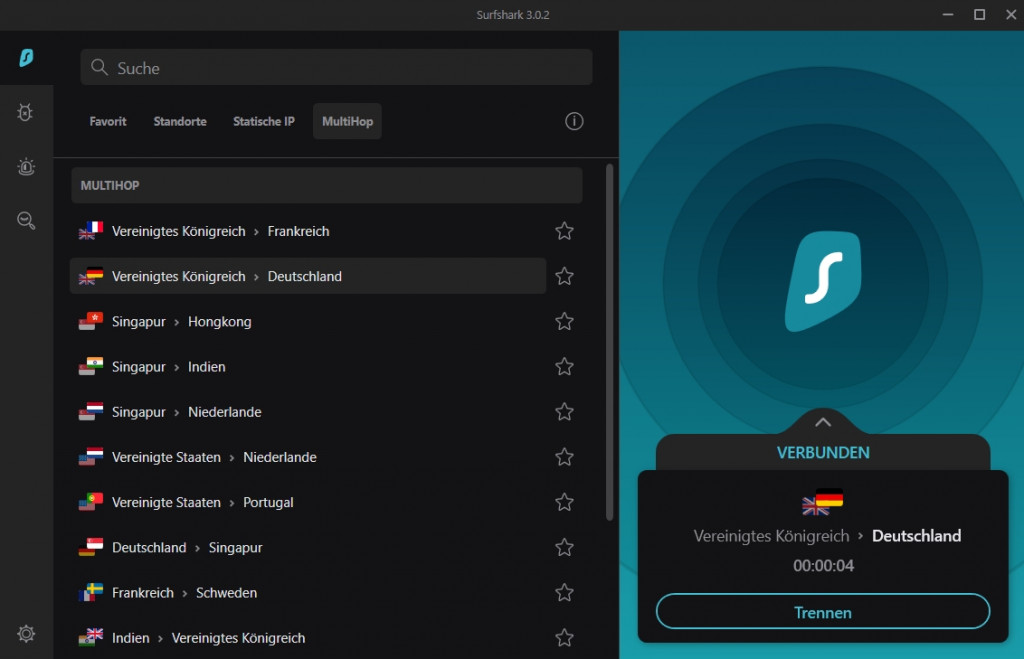
Task: Click the MULTIHOP section header
Action: [327, 185]
